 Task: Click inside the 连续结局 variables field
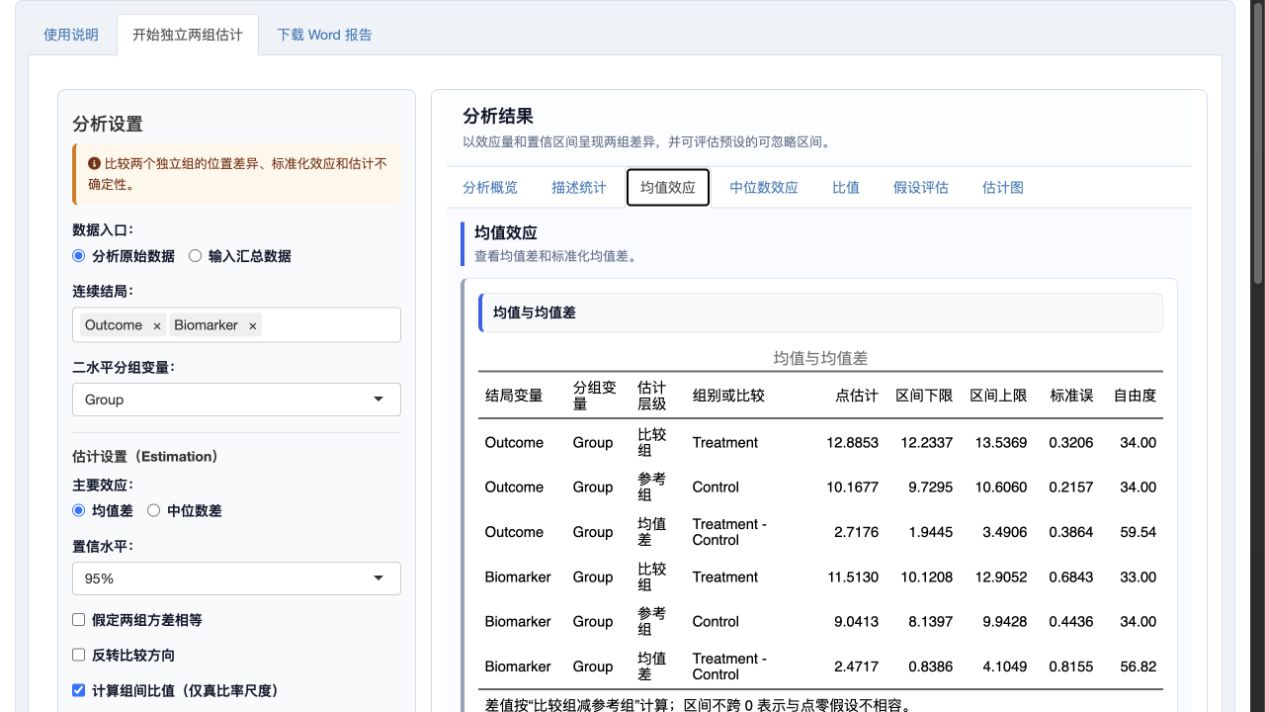coord(236,325)
